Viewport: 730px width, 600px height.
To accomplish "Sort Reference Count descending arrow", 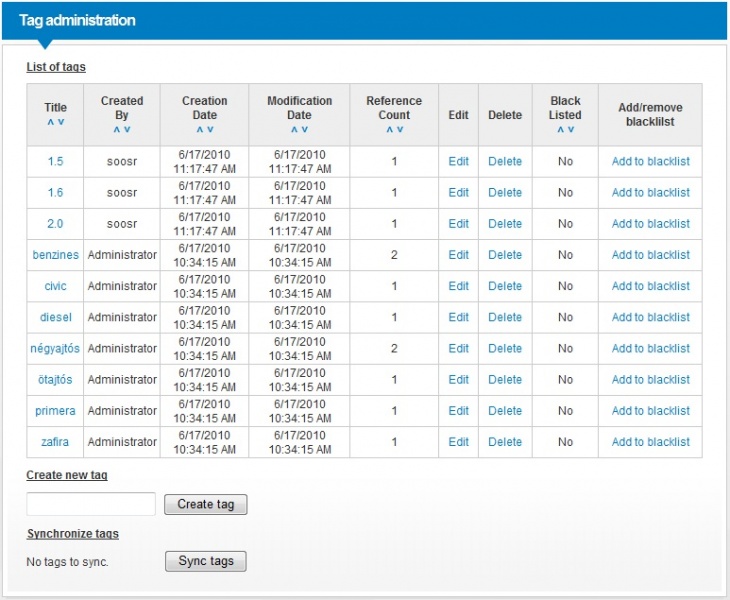I will (x=400, y=130).
